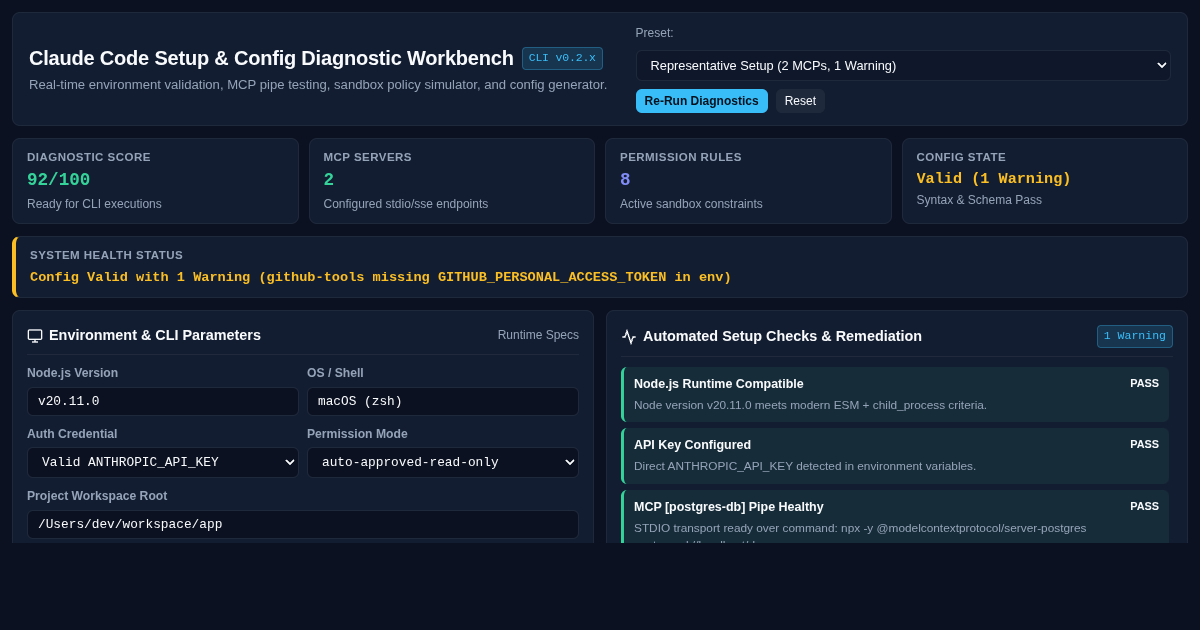The height and width of the screenshot is (630, 1200).
Task: Open the Permission Mode dropdown
Action: pos(443,462)
